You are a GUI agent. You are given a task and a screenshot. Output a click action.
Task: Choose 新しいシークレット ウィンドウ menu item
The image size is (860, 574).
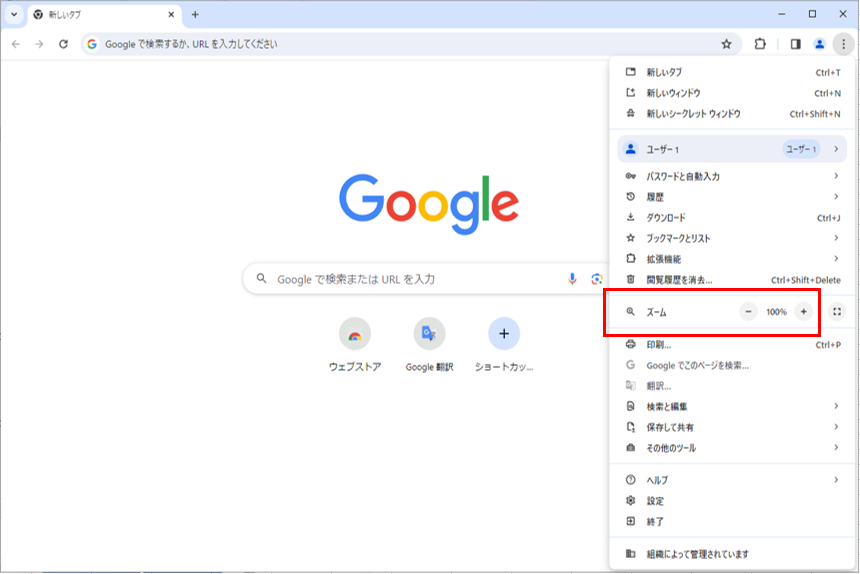(733, 114)
